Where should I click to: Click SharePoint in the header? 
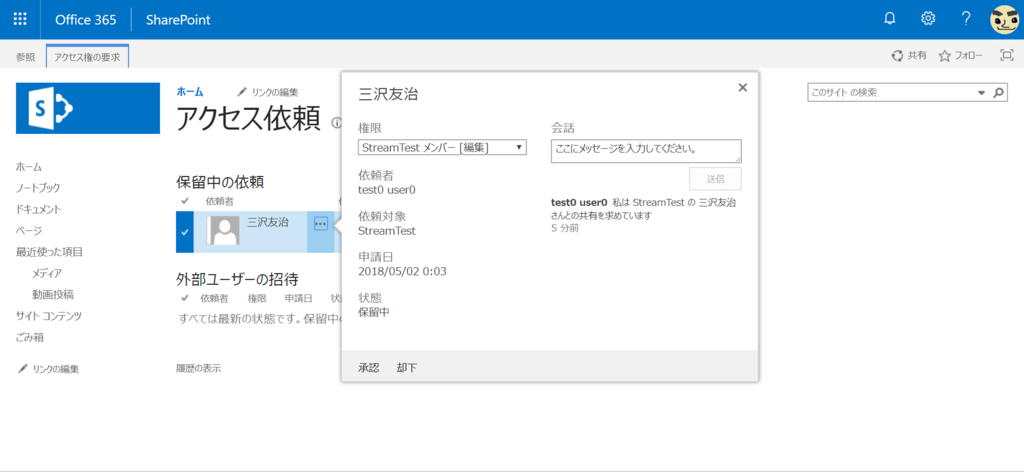(x=178, y=20)
